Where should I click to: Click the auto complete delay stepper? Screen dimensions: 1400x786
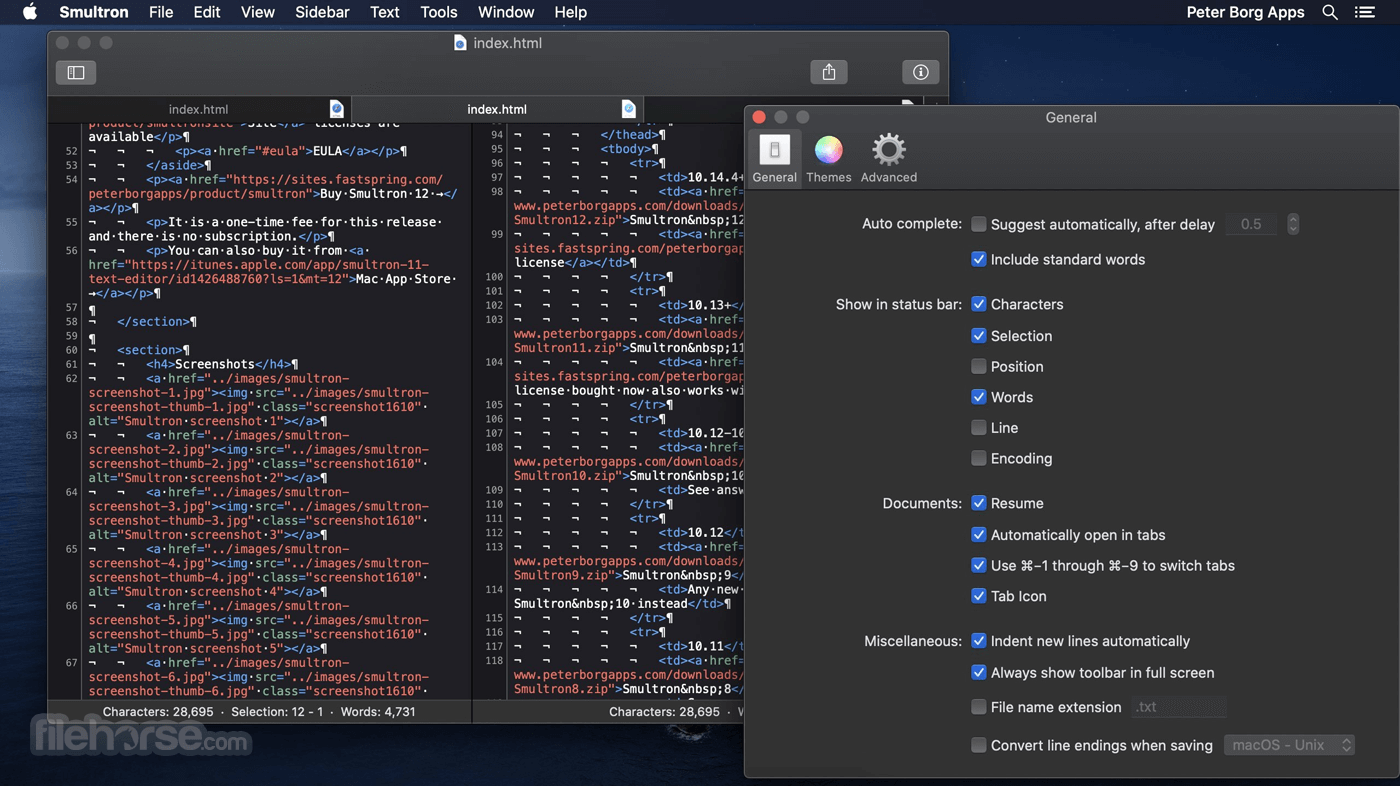pyautogui.click(x=1293, y=224)
